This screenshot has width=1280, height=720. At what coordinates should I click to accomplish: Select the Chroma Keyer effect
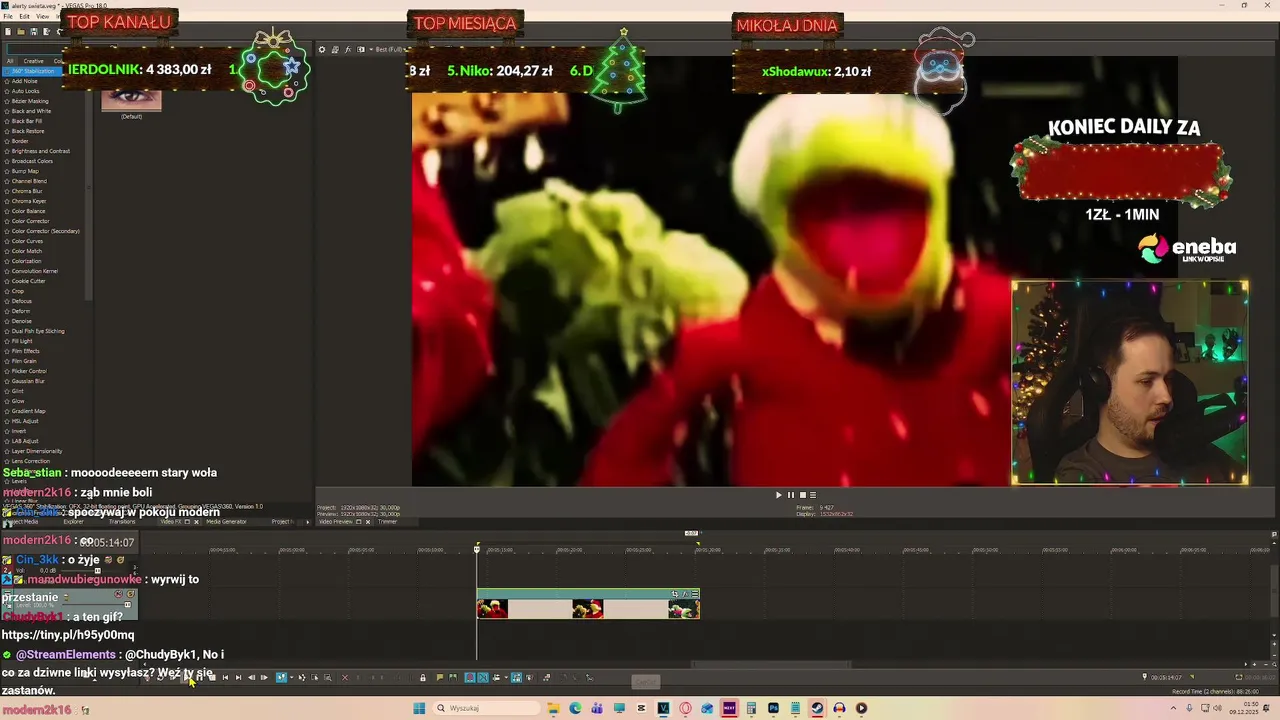[28, 201]
